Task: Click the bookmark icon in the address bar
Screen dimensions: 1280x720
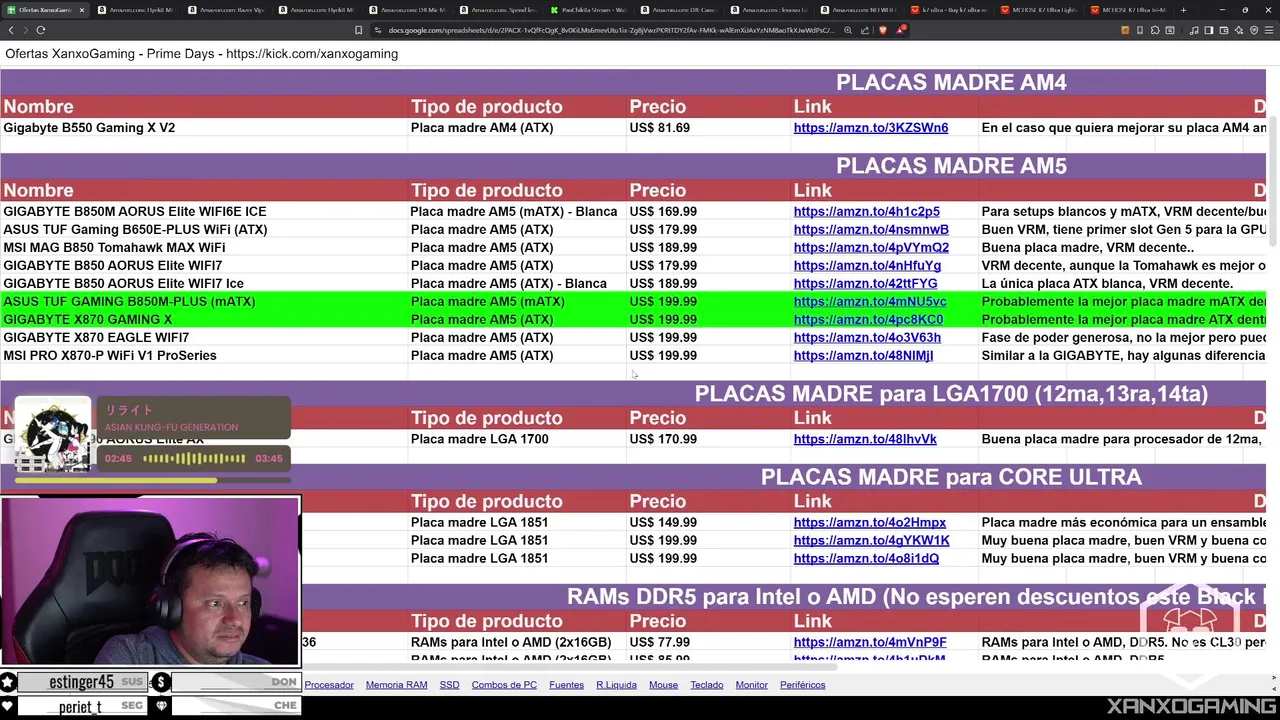Action: 358,30
